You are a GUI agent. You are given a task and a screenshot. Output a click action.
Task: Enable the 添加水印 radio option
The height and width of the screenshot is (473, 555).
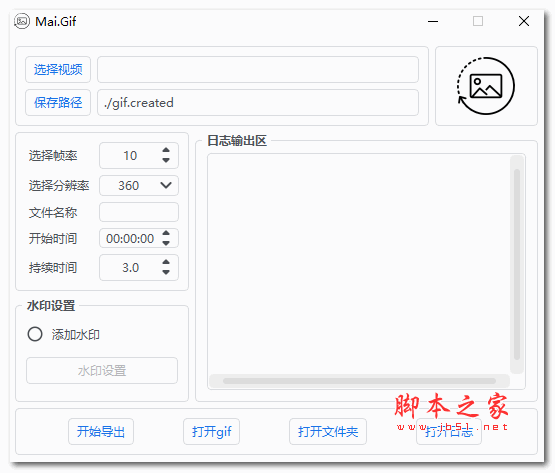point(35,334)
